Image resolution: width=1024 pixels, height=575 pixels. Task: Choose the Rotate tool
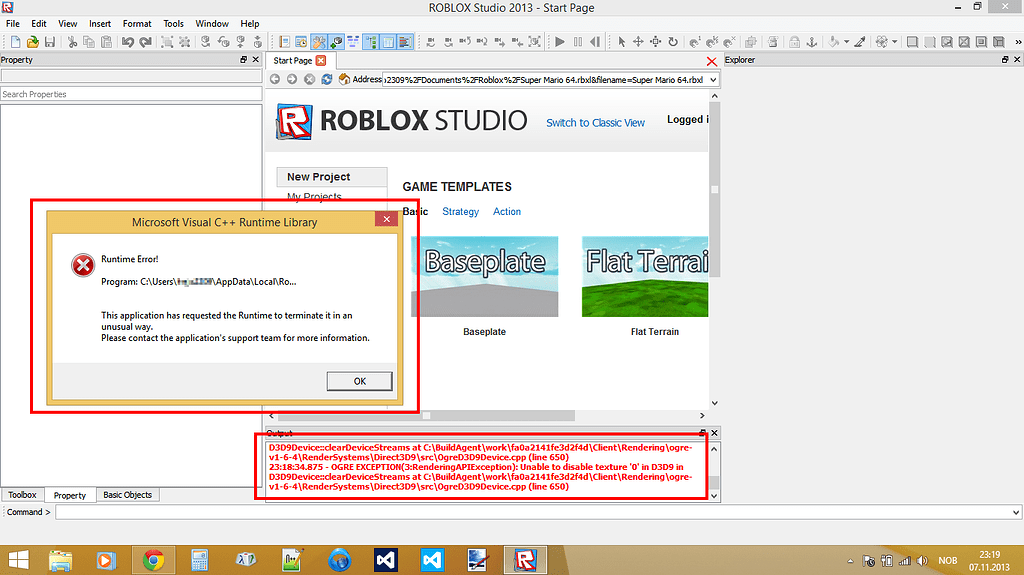click(673, 42)
